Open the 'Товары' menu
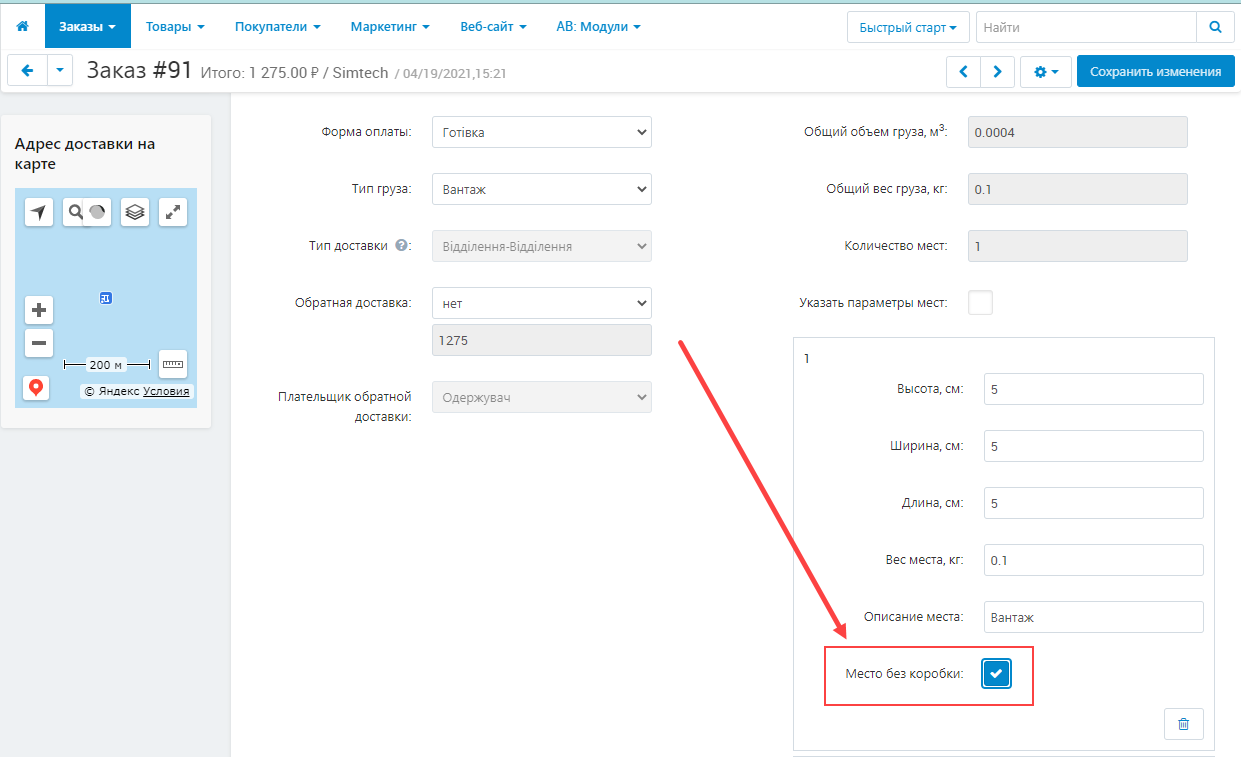 coord(175,27)
